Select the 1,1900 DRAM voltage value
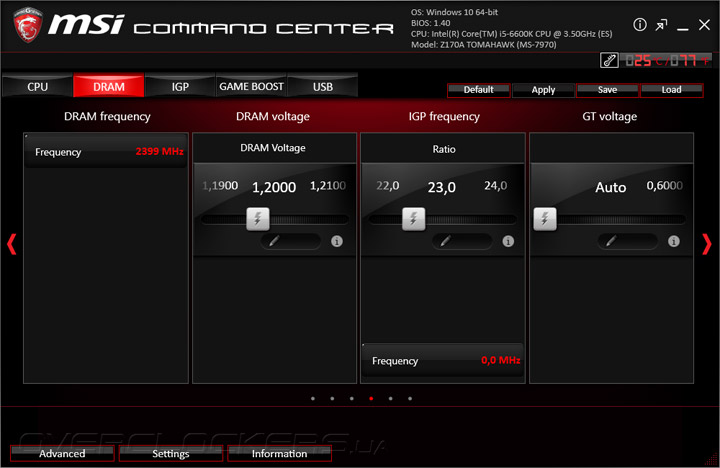 tap(220, 186)
